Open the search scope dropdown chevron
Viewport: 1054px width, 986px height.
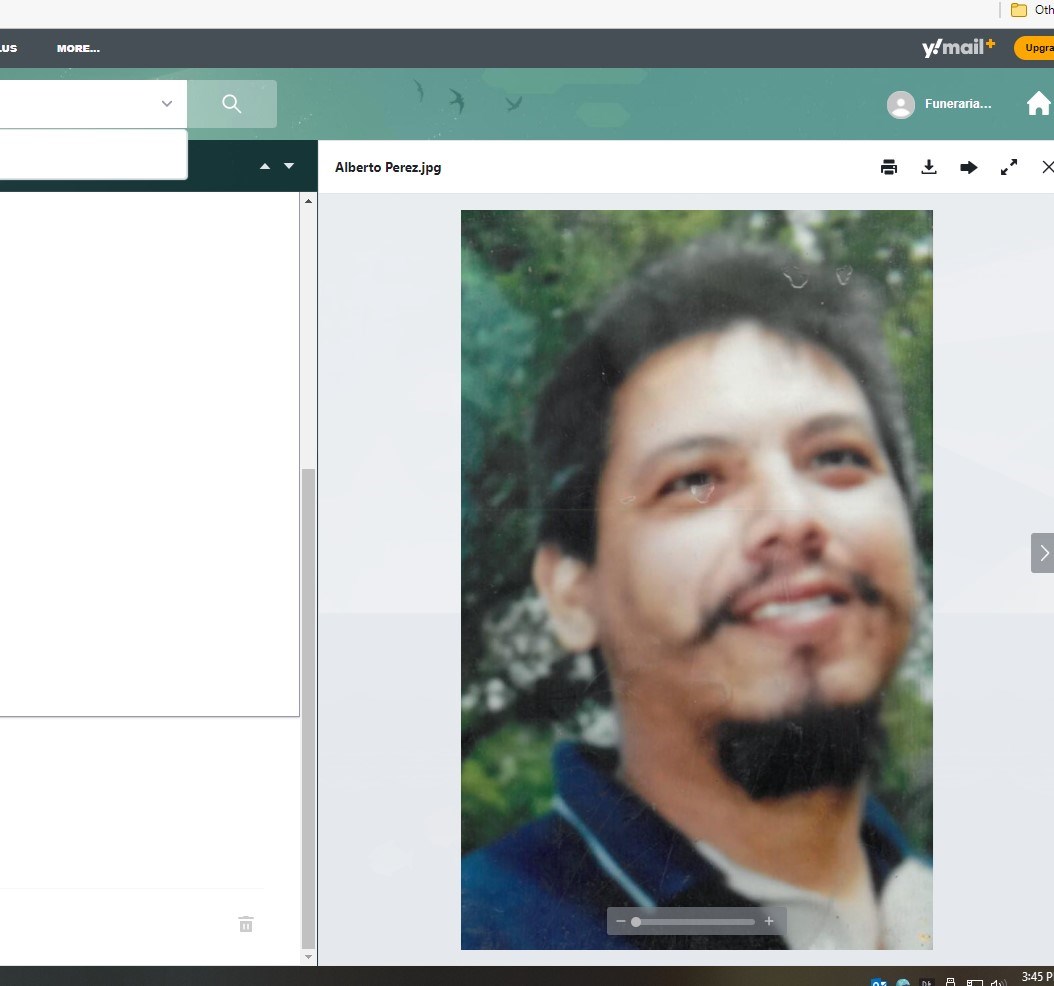pos(166,103)
